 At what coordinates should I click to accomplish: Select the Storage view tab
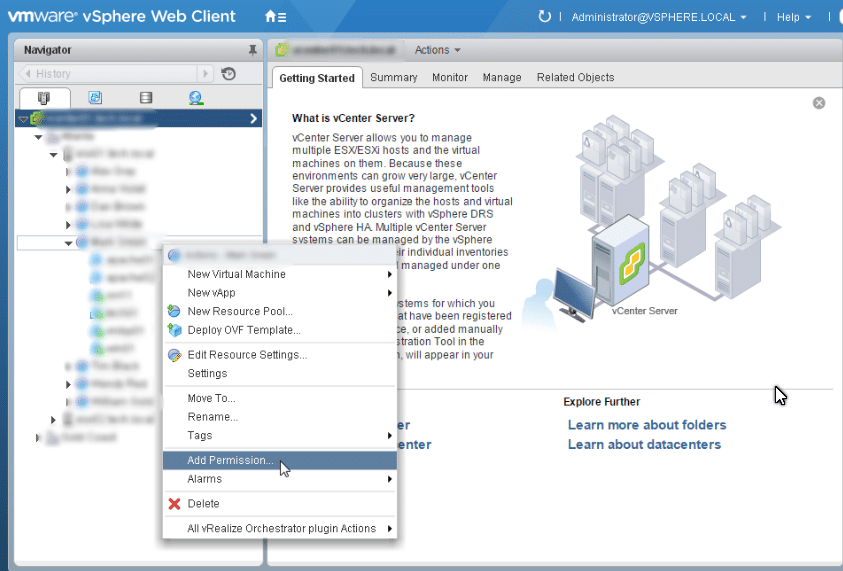pyautogui.click(x=146, y=97)
